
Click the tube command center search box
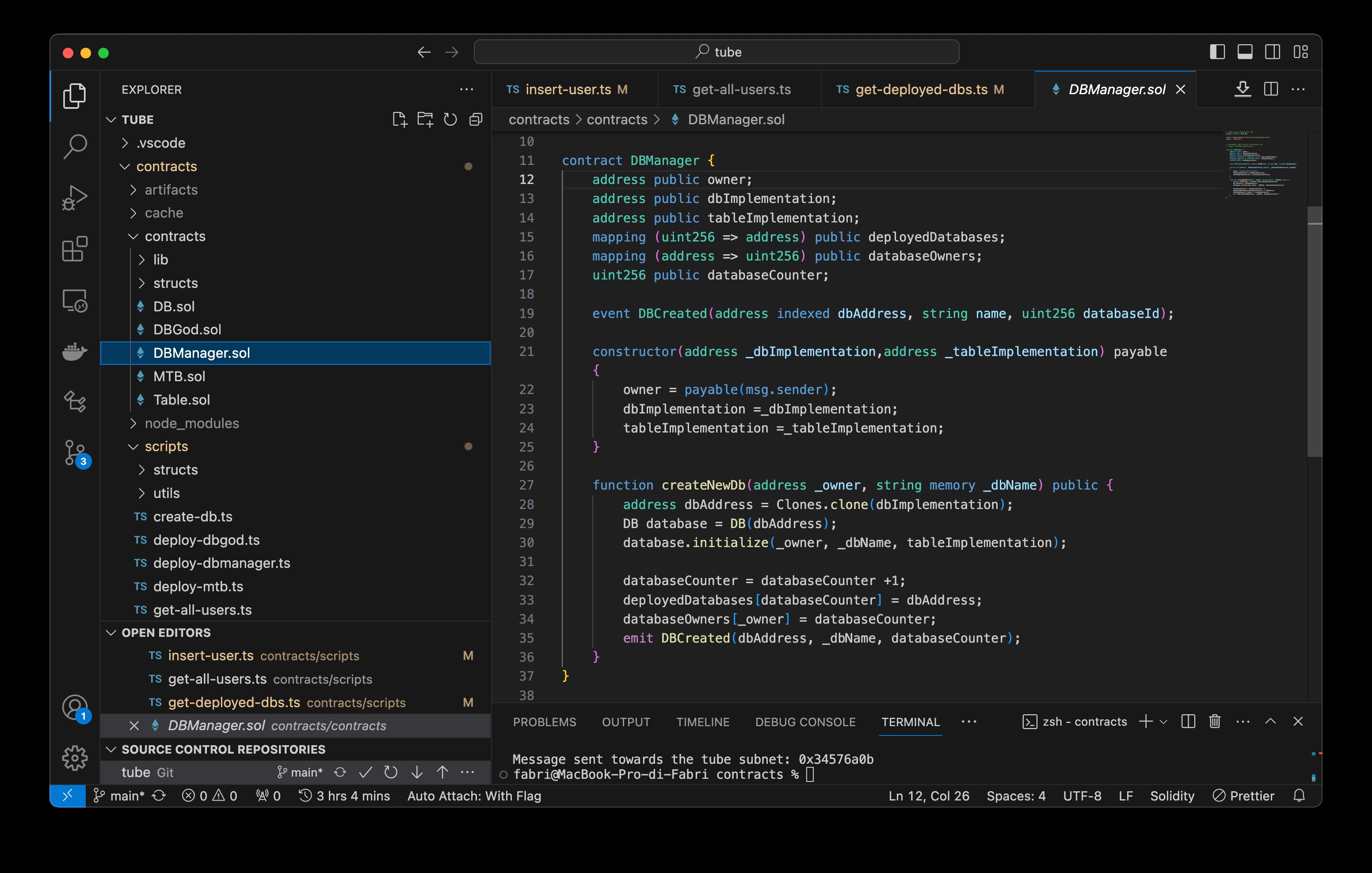point(716,52)
